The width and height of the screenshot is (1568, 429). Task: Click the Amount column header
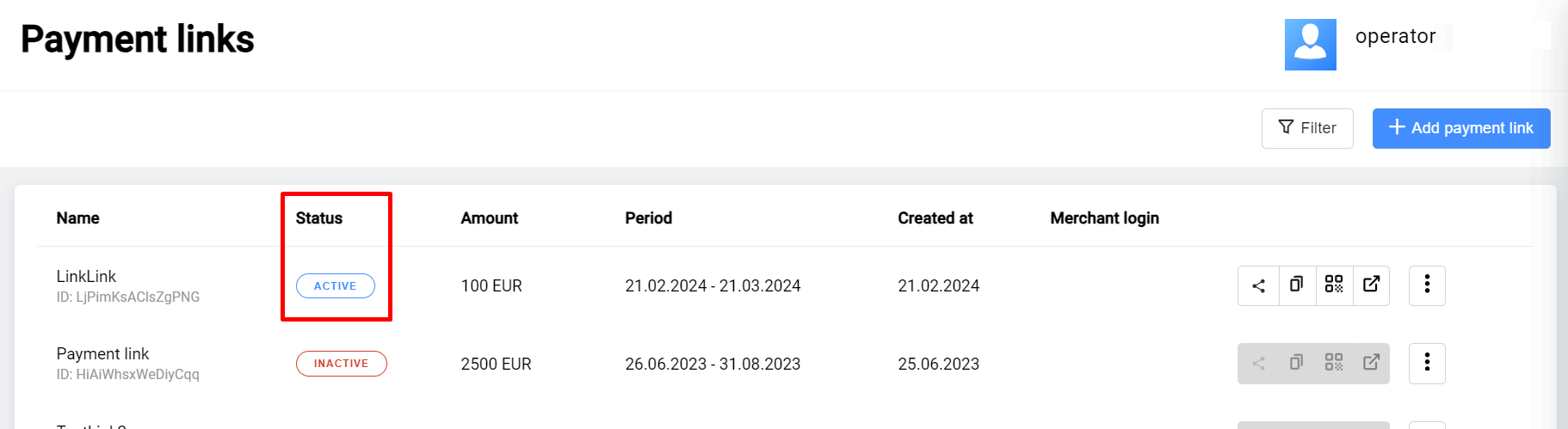[489, 218]
